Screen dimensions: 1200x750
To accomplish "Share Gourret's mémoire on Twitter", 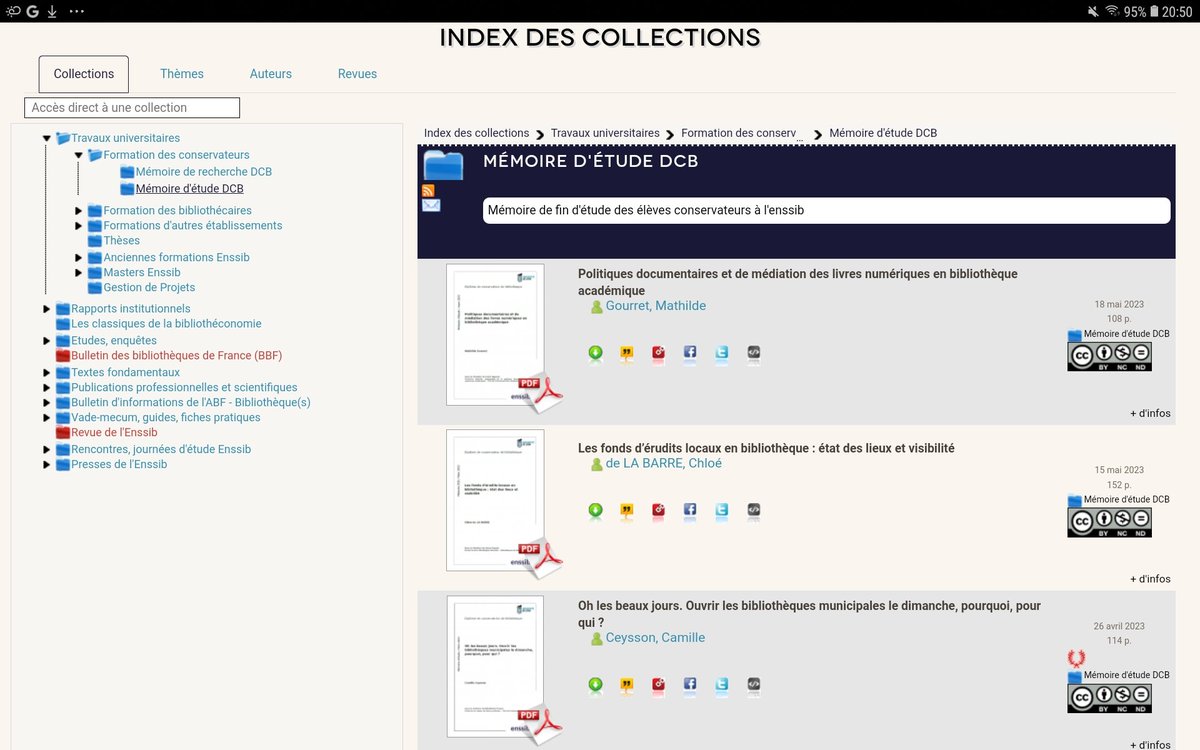I will pyautogui.click(x=722, y=352).
